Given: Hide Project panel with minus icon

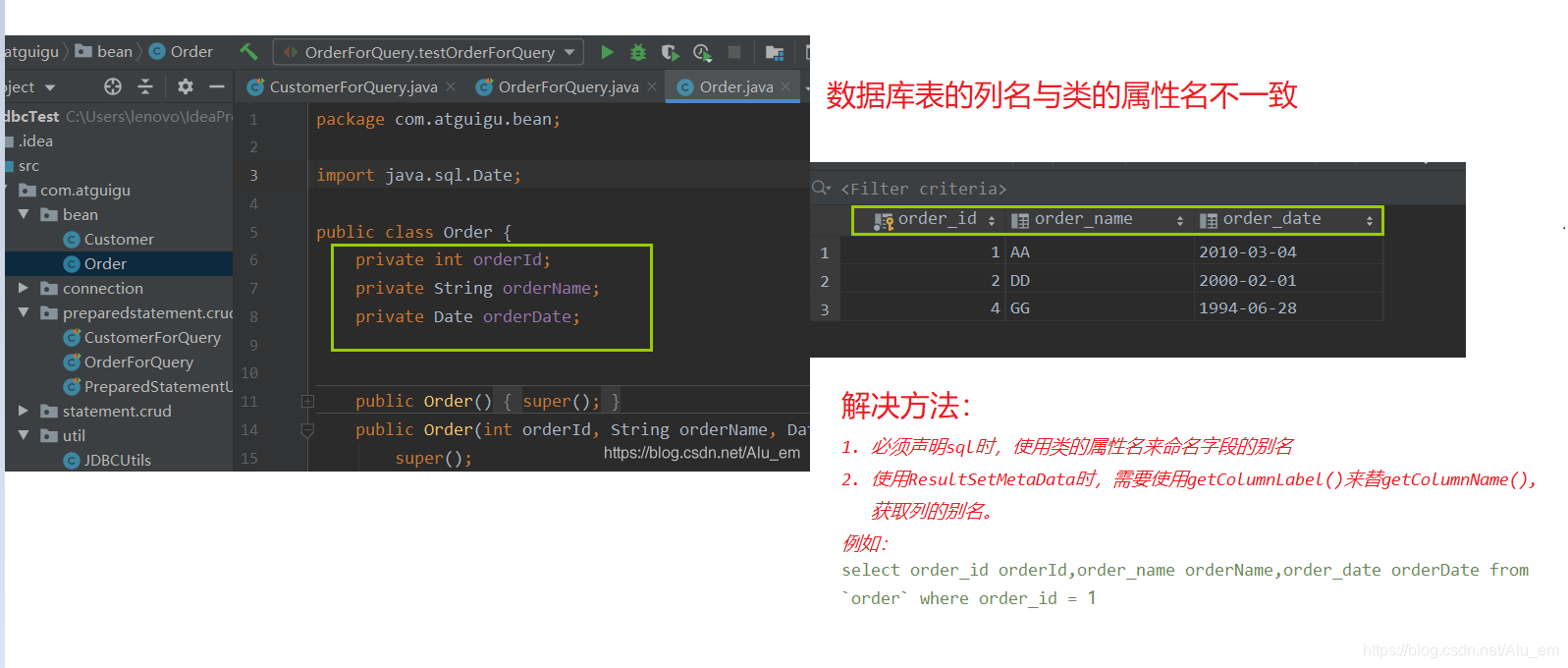Looking at the screenshot, I should [217, 86].
